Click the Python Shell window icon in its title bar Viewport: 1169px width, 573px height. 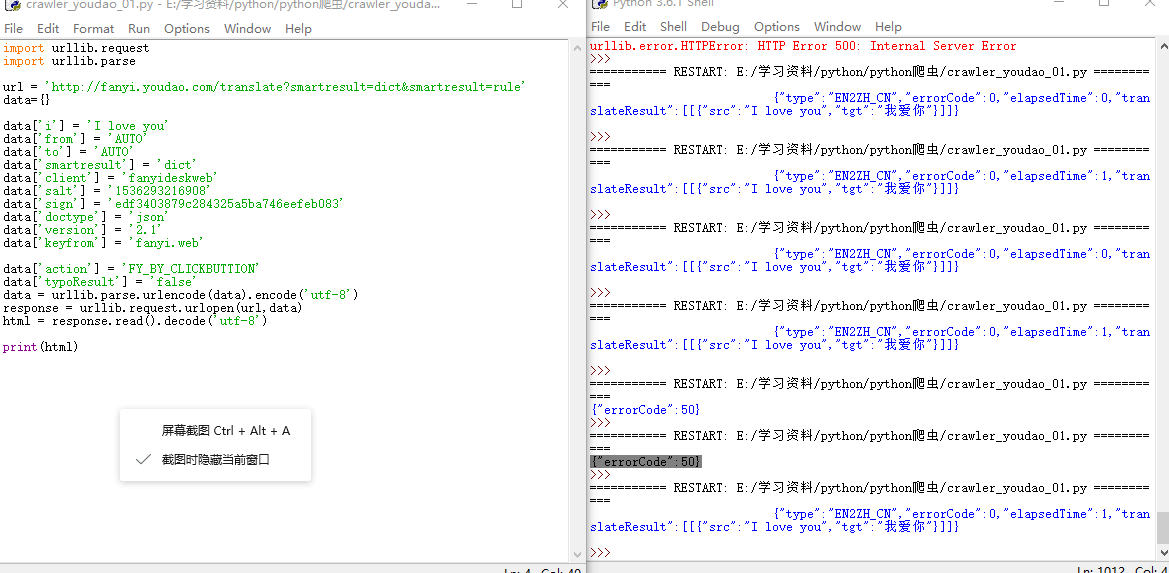coord(598,4)
